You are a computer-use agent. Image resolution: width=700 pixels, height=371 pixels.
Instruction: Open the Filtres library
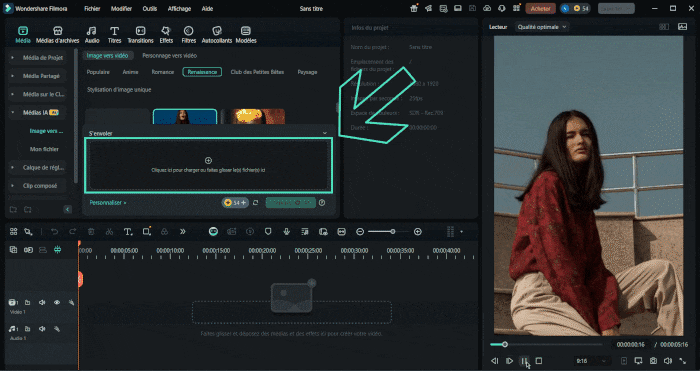point(189,34)
